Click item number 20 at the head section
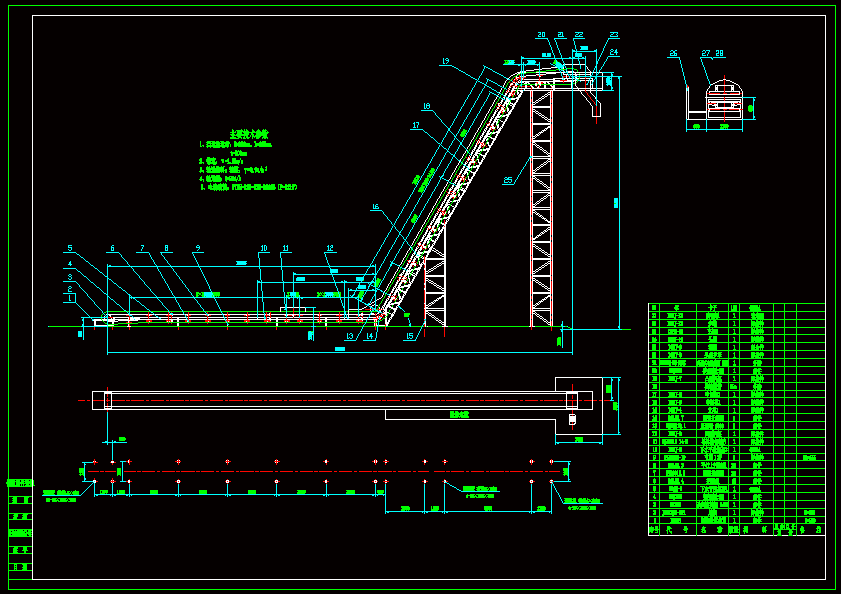 coord(541,35)
